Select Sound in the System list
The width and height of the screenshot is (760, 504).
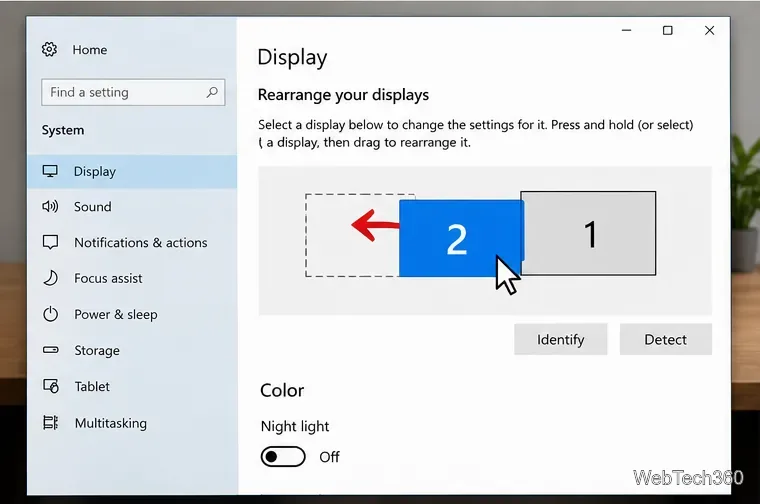(x=132, y=207)
